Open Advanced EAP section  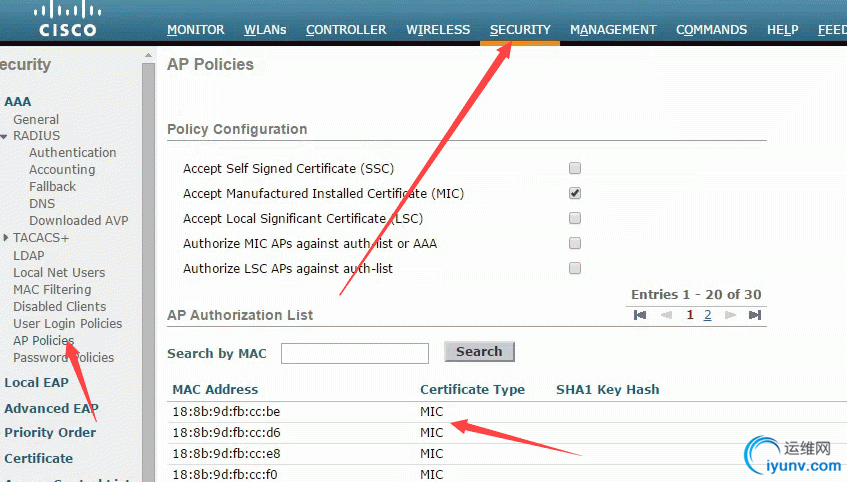tap(51, 409)
